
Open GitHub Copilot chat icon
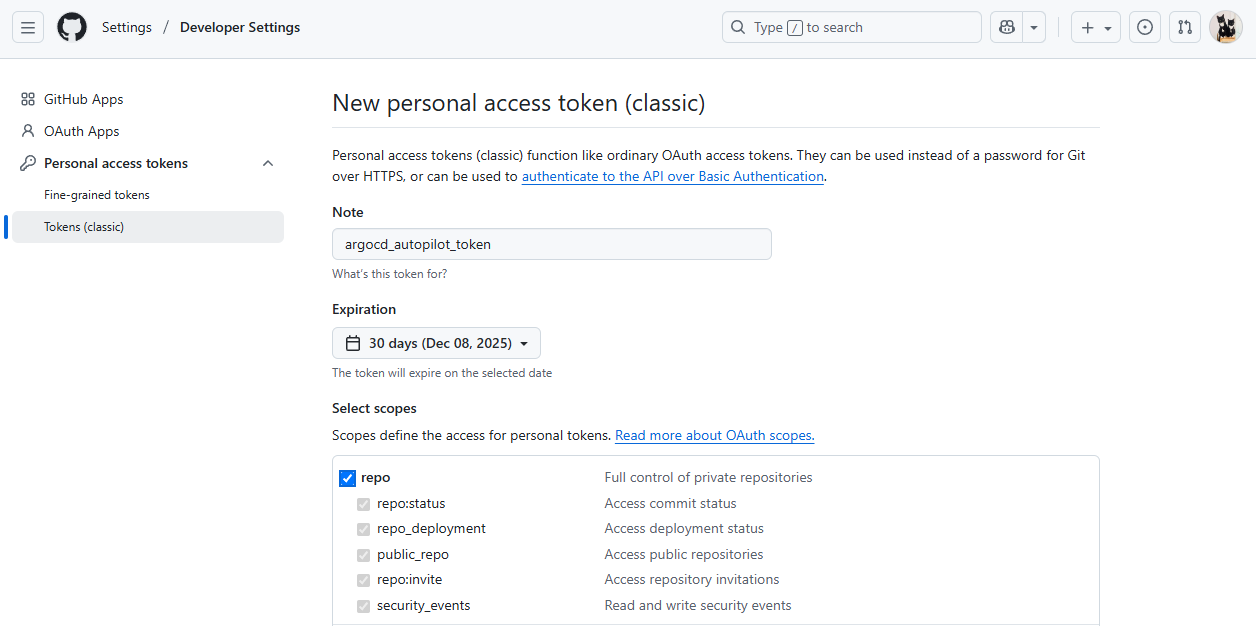point(1006,28)
